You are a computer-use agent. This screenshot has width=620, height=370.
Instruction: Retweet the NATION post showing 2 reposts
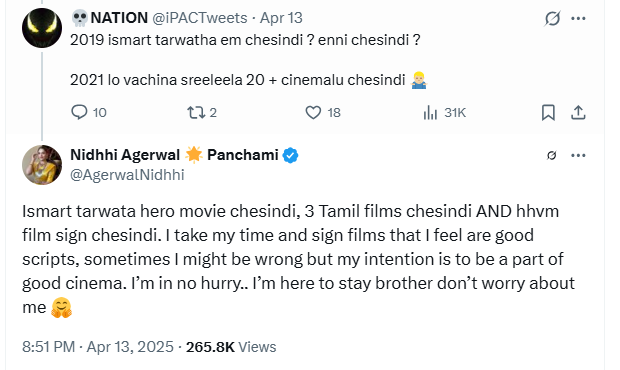tap(196, 113)
